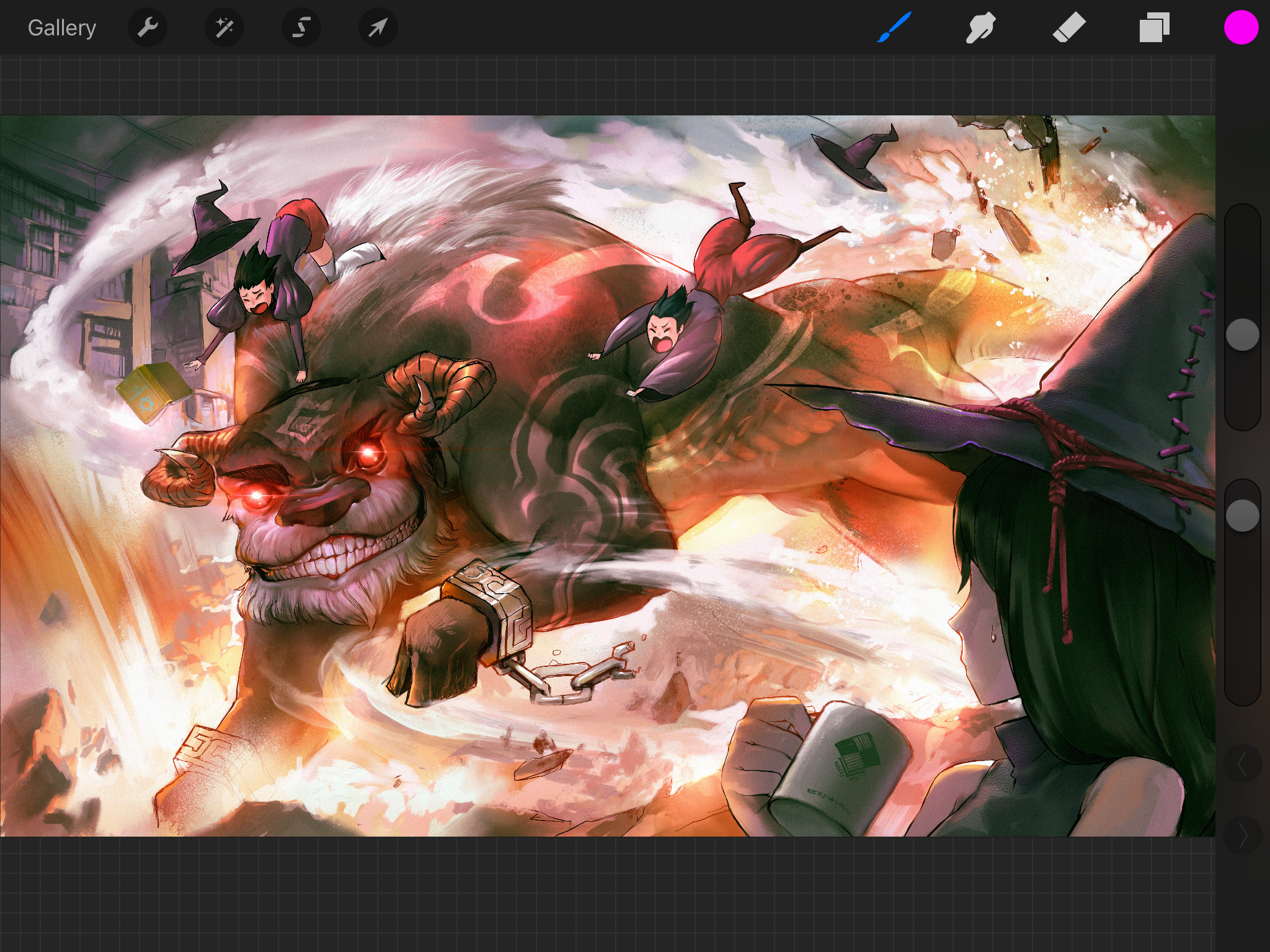Activate the Selection tool
Screen dimensions: 1270x952
click(301, 28)
